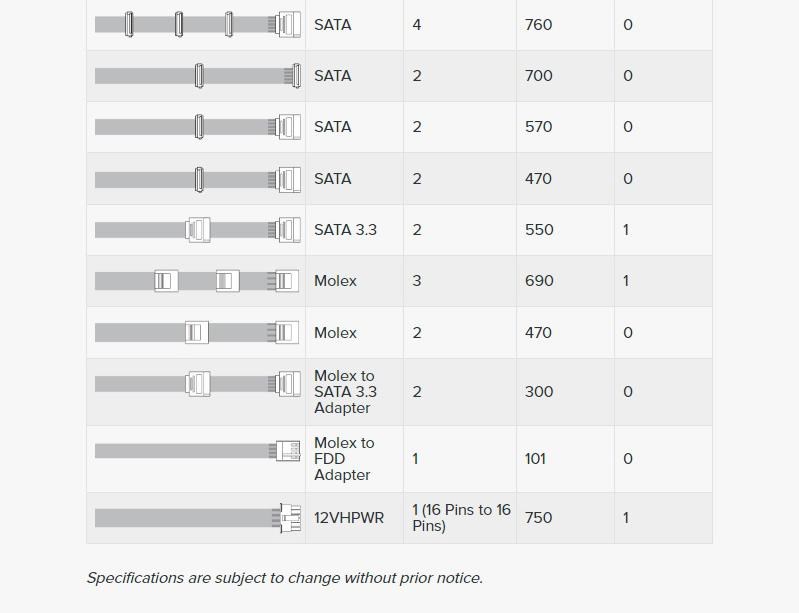799x613 pixels.
Task: Click the three-connector Molex cable illustration
Action: click(x=197, y=281)
